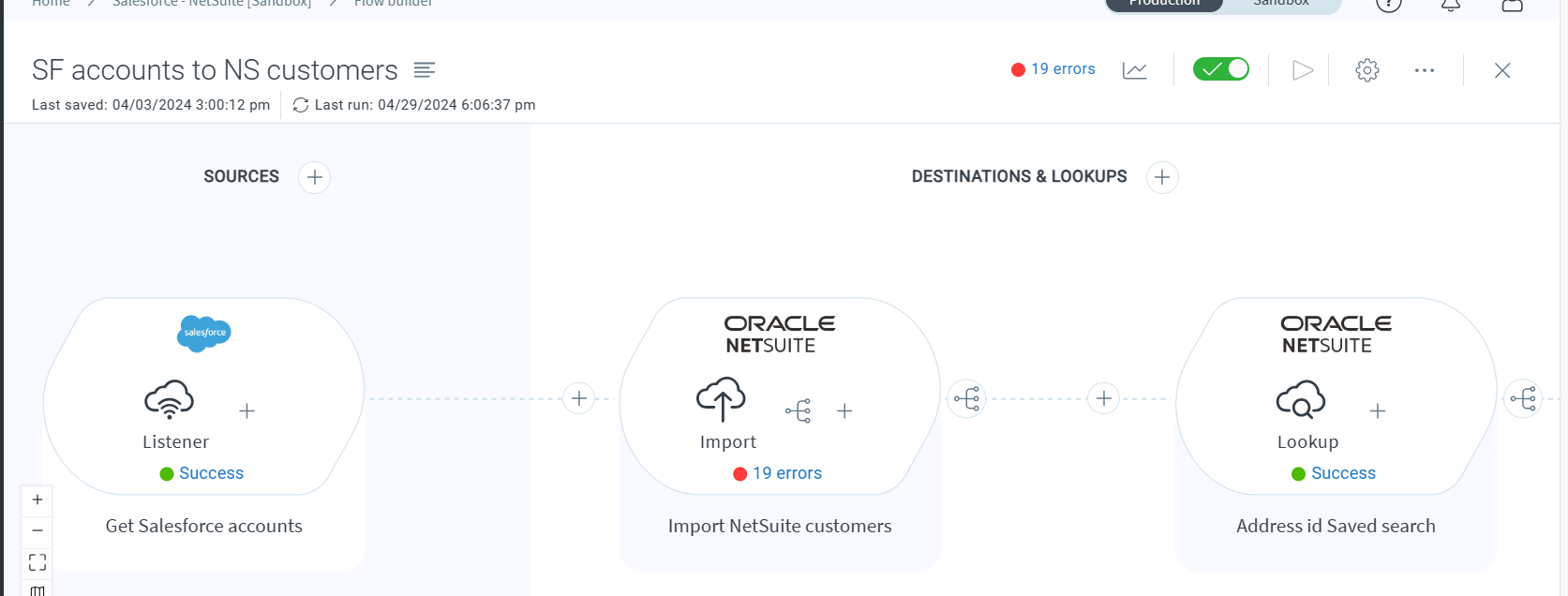The width and height of the screenshot is (1568, 596).
Task: Click the Salesforce Listener cloud icon
Action: pos(169,400)
